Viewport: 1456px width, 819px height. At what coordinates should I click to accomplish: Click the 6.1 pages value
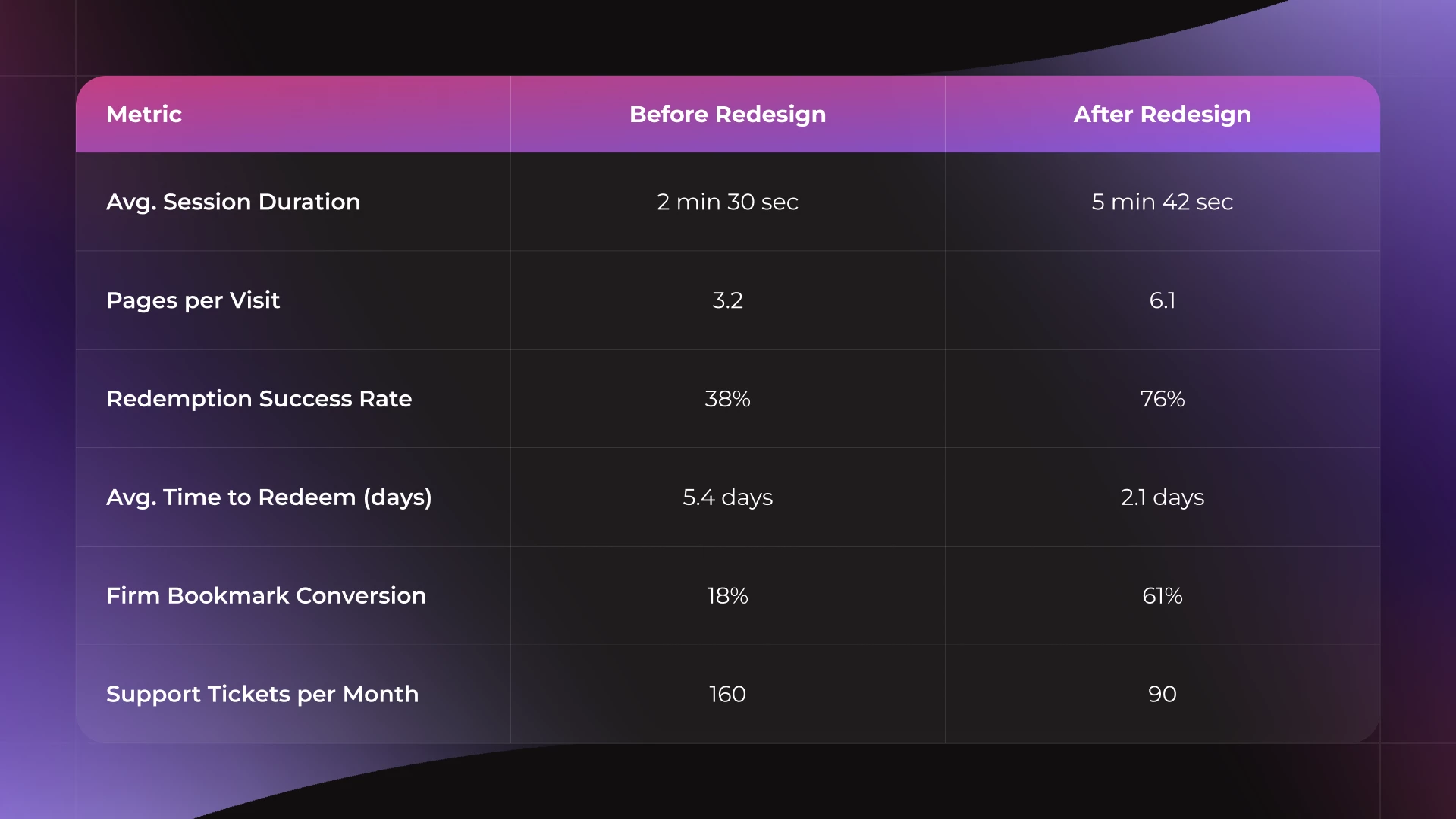coord(1162,300)
